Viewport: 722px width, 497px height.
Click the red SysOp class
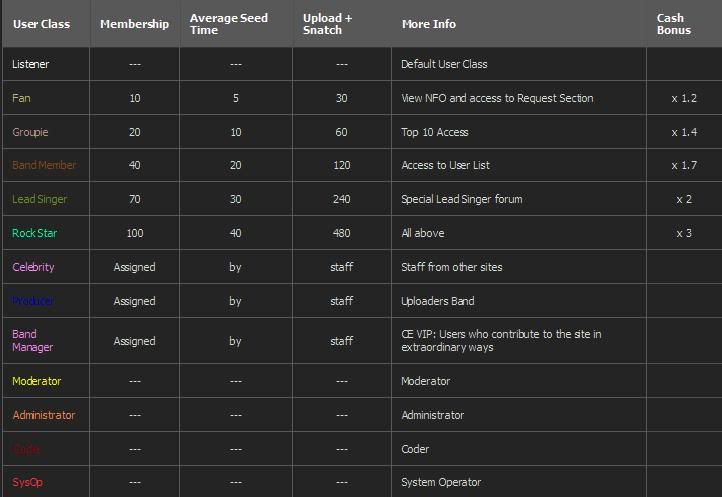click(27, 482)
